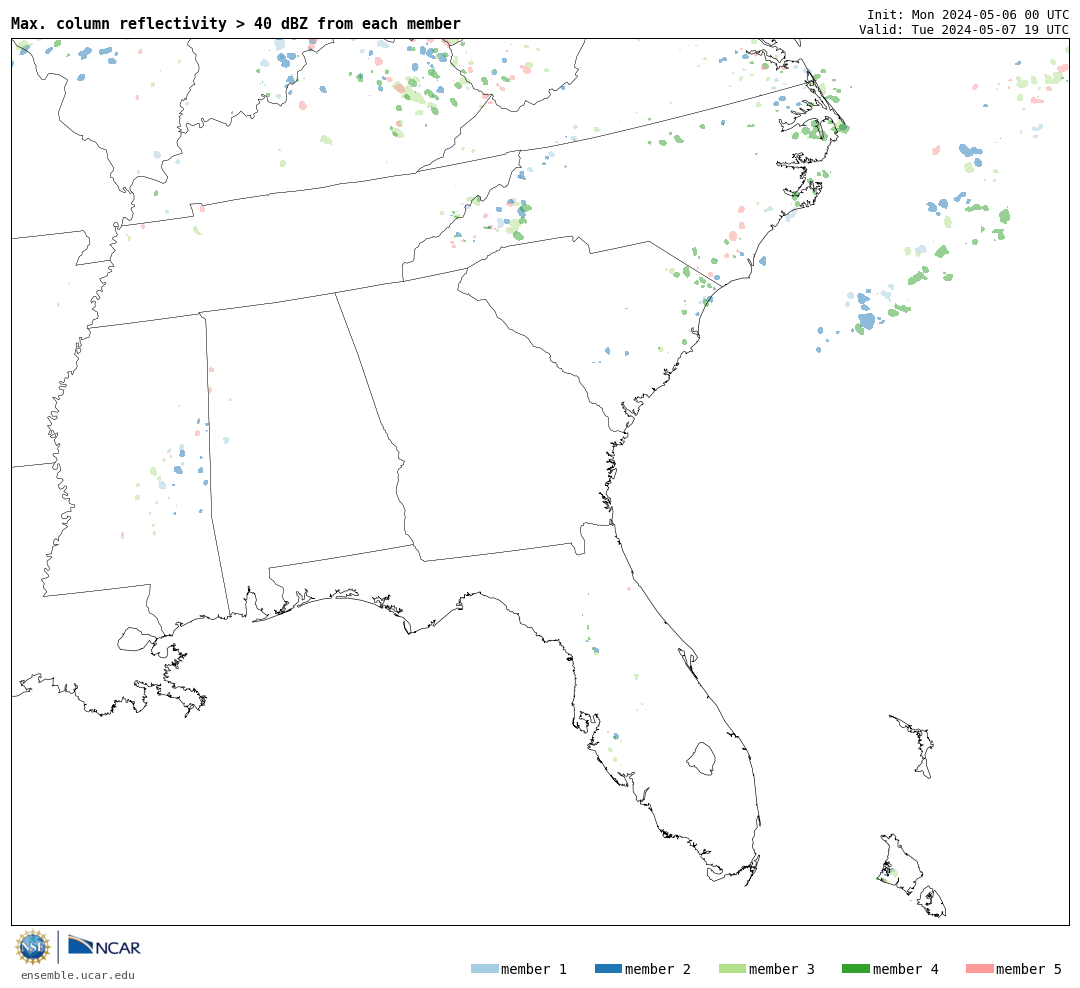The height and width of the screenshot is (988, 1080).
Task: Click the 'member 4' legend label
Action: tap(905, 969)
